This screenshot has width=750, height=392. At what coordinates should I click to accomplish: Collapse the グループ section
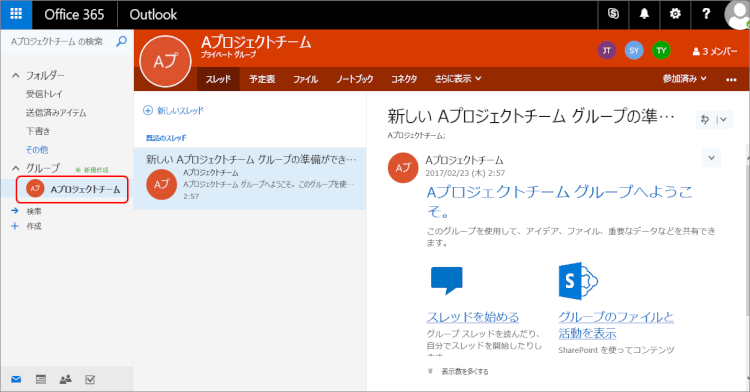point(16,168)
